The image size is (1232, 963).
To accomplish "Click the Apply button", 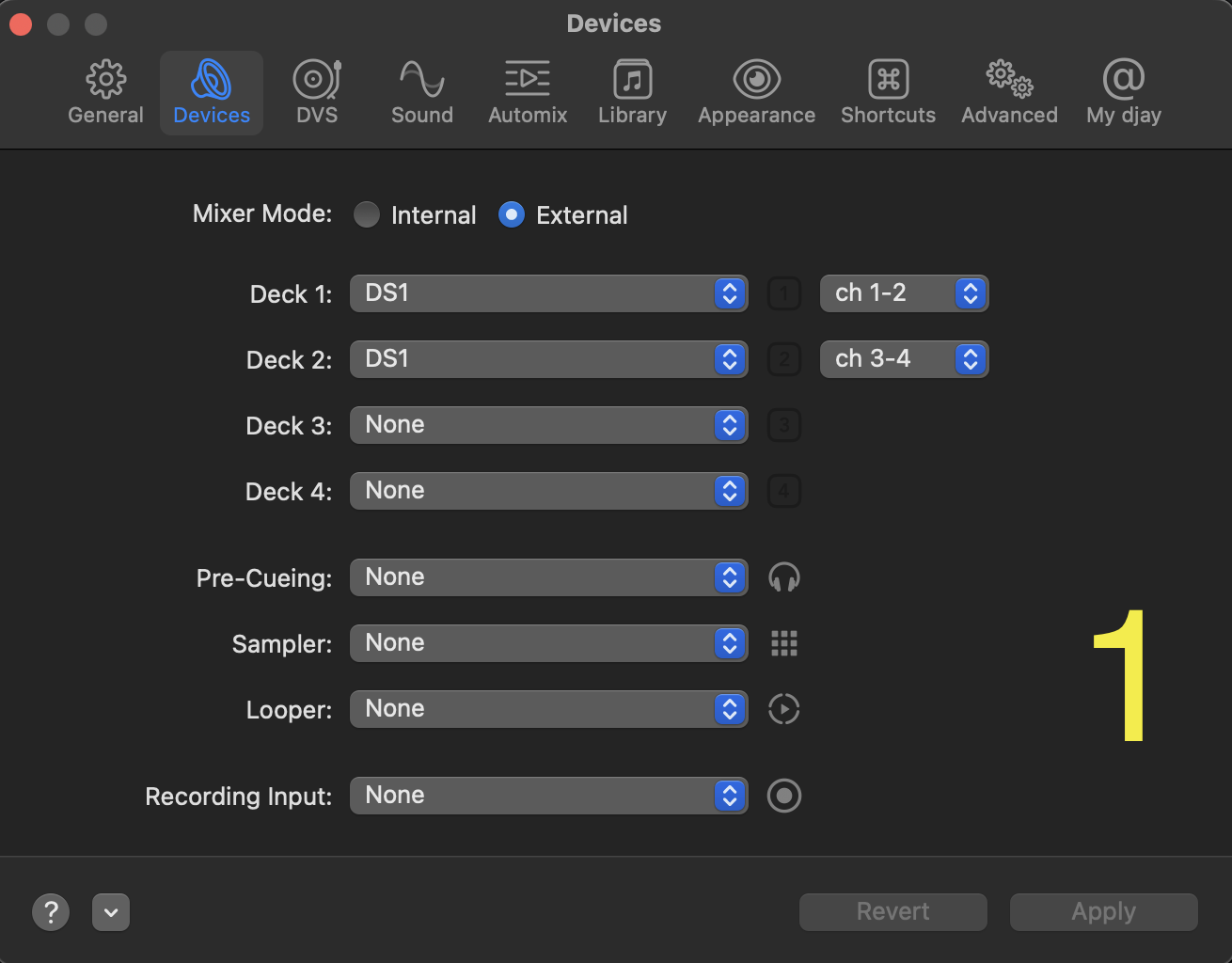I will tap(1103, 912).
